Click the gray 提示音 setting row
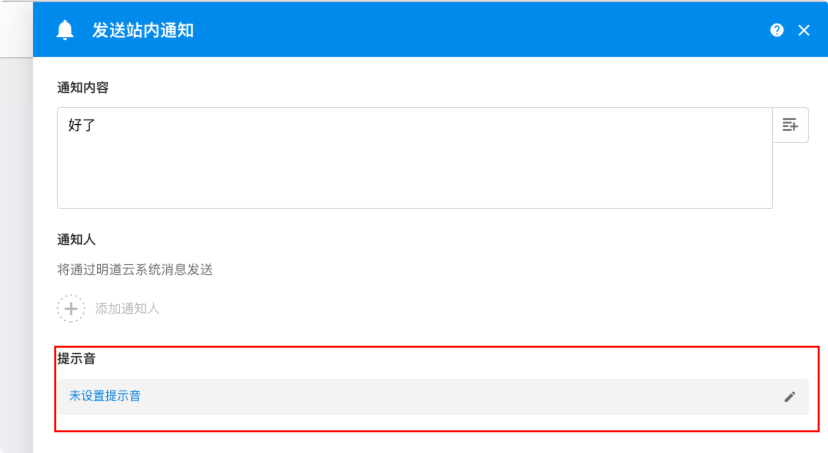 point(450,397)
